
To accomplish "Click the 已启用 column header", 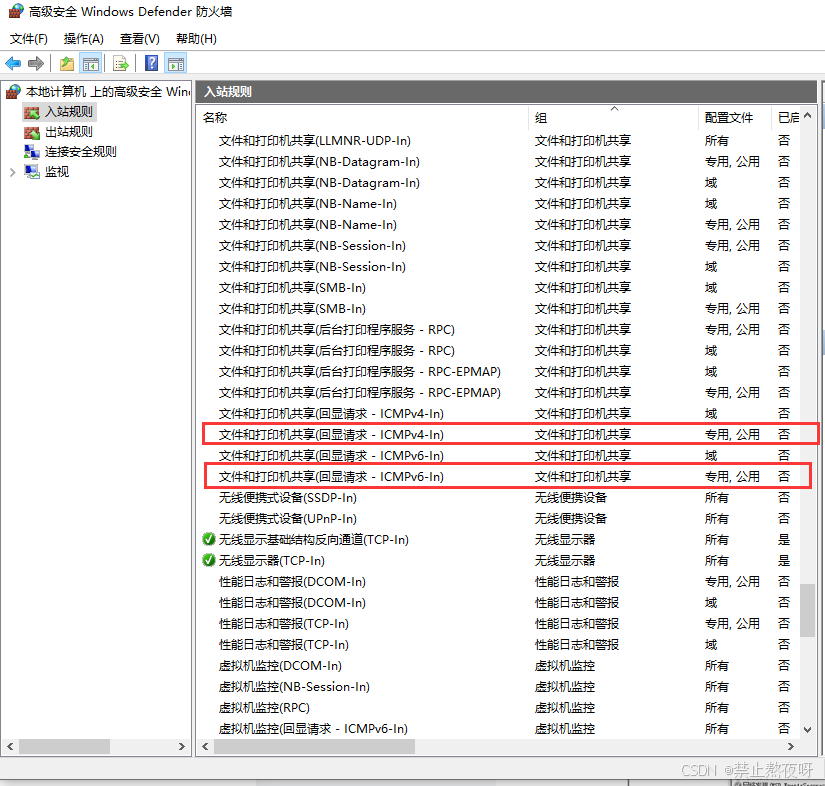I will point(789,117).
